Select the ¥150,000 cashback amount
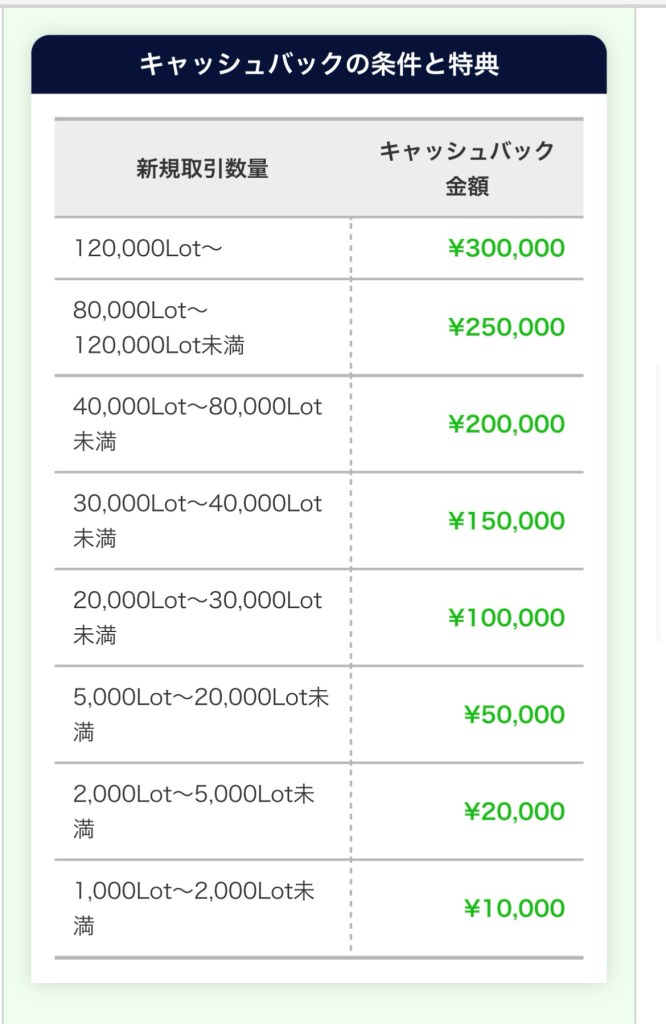Screen dimensions: 666x1024 506,521
